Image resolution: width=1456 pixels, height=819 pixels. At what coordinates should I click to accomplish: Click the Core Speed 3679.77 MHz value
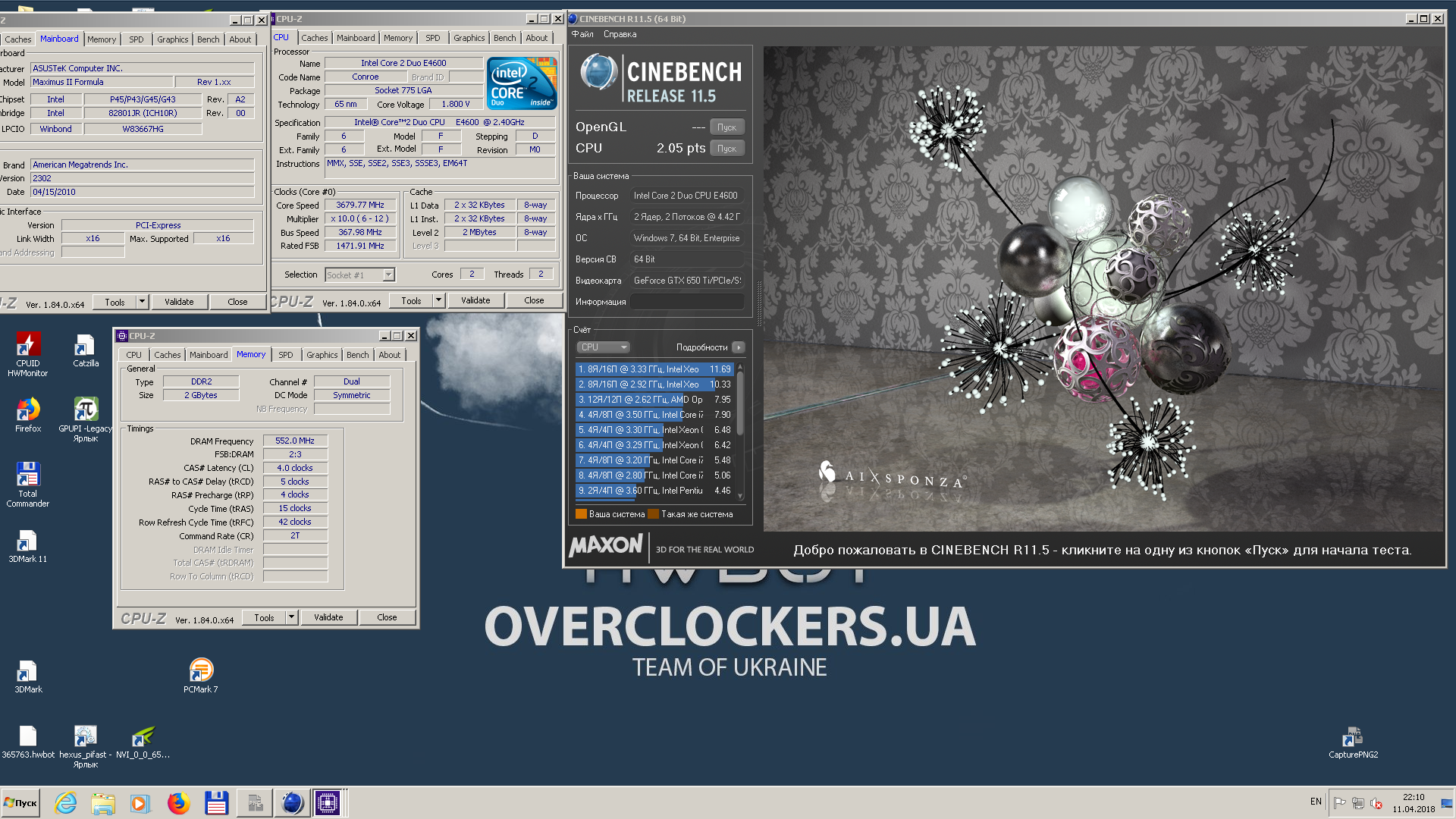[x=360, y=205]
